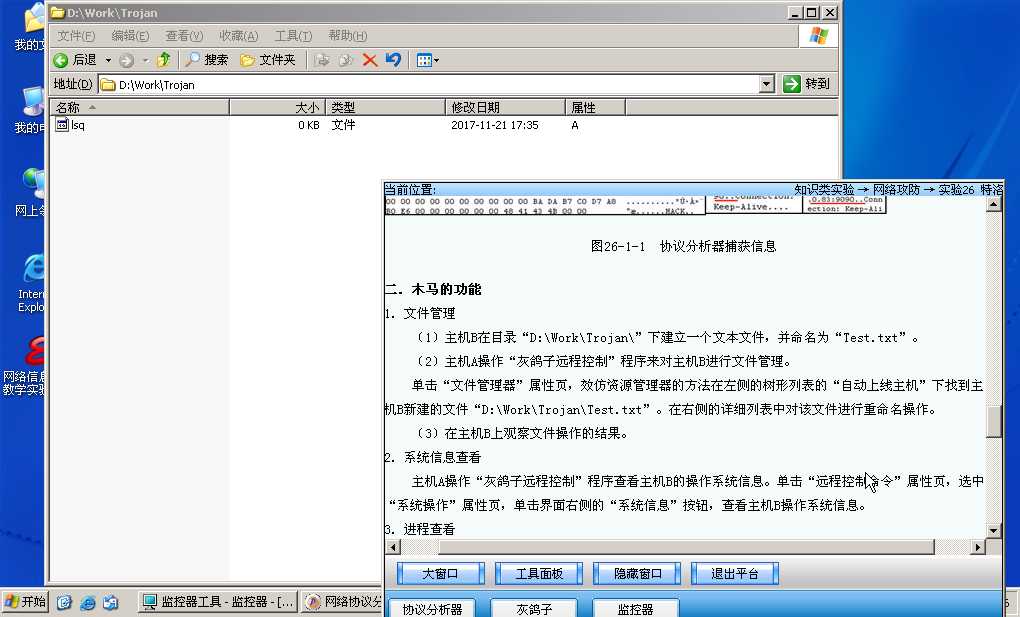Switch to the 协议分析器 tab
The height and width of the screenshot is (617, 1020).
pos(432,609)
